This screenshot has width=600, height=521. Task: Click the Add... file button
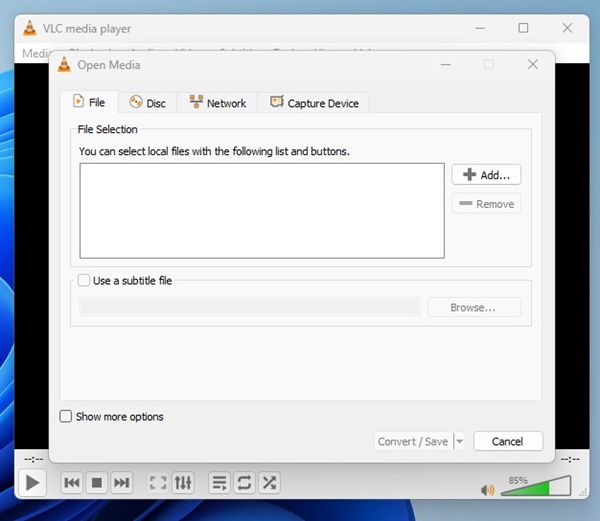(x=486, y=175)
